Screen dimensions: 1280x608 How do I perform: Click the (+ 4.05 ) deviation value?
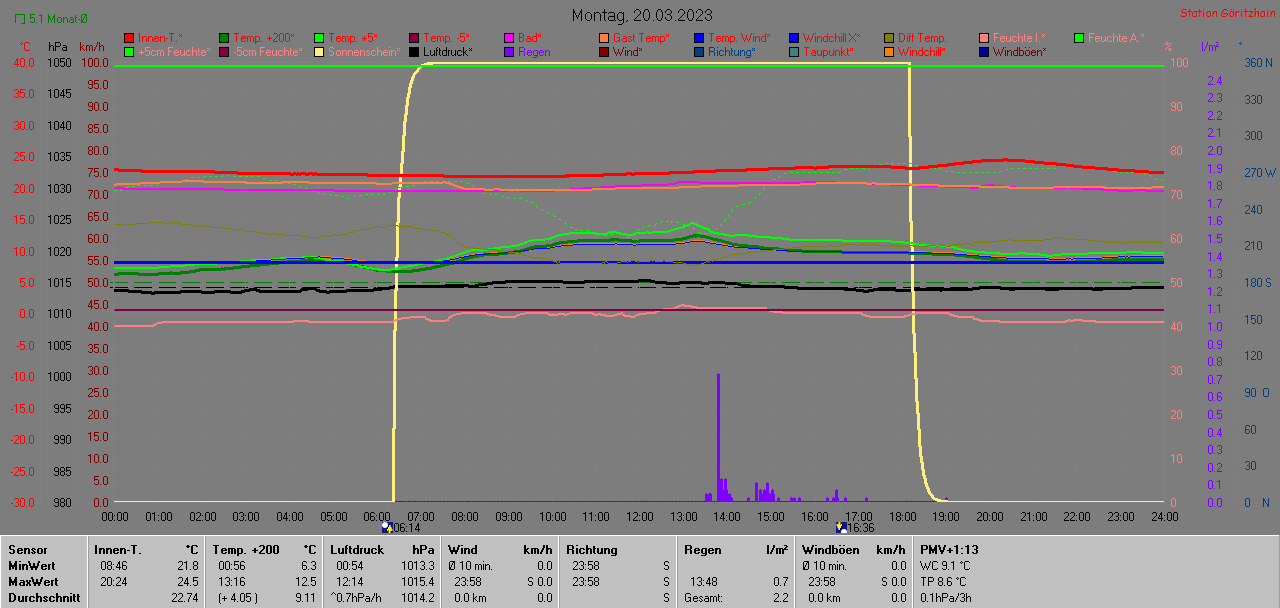point(239,597)
